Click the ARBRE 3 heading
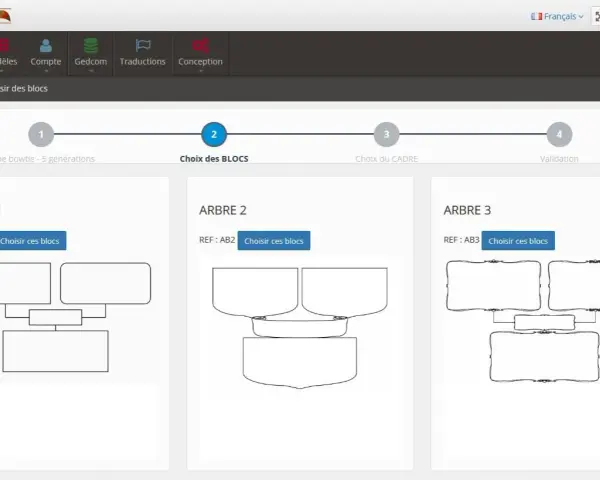600x480 pixels. click(467, 210)
